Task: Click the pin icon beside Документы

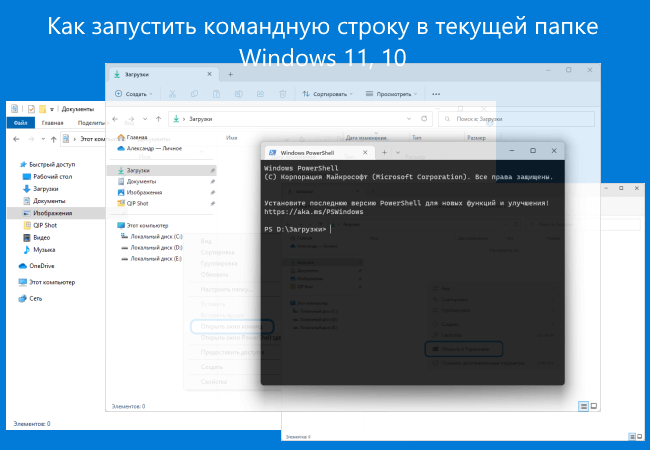Action: [212, 181]
